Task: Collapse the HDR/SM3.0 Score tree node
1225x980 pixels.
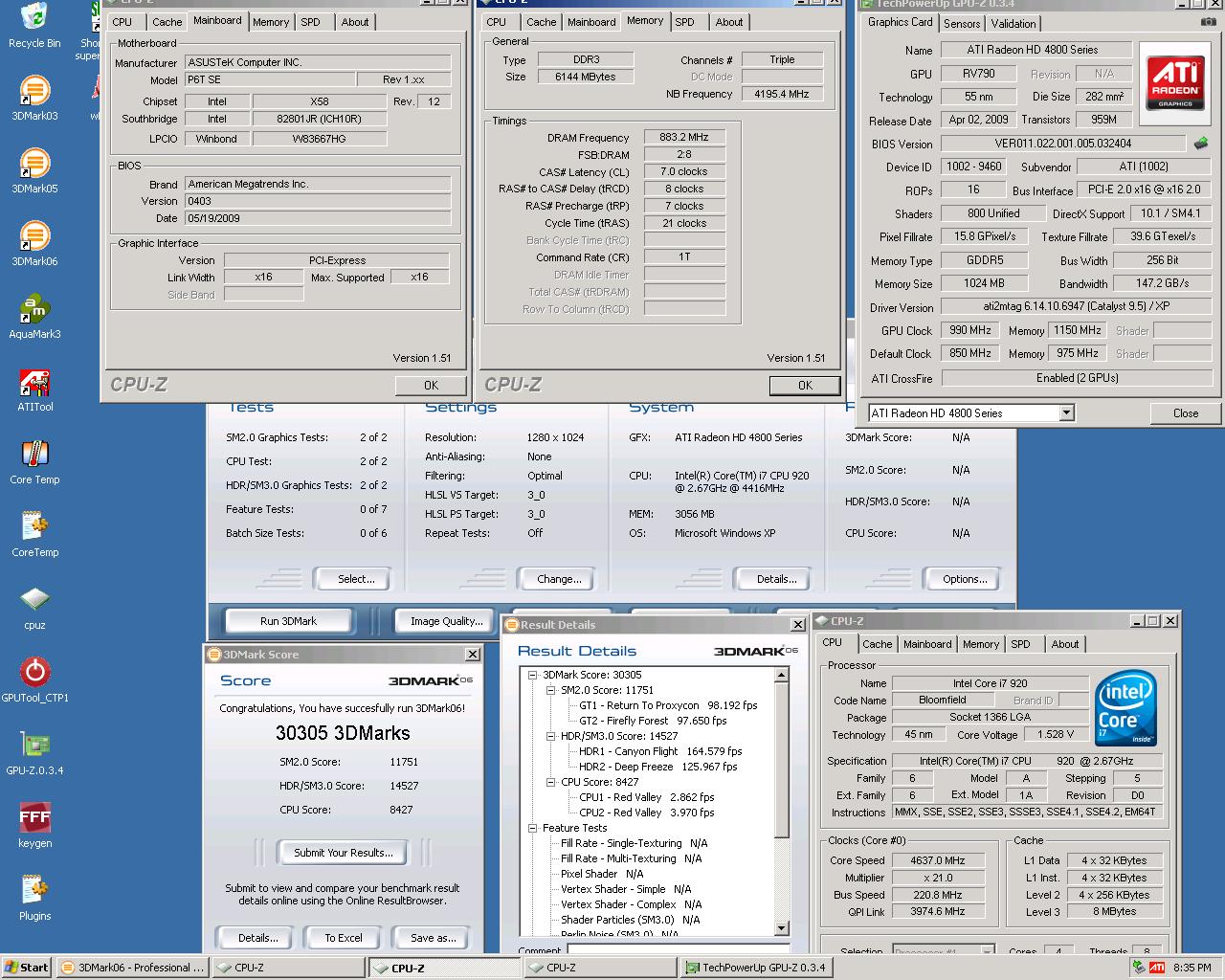Action: pos(551,736)
